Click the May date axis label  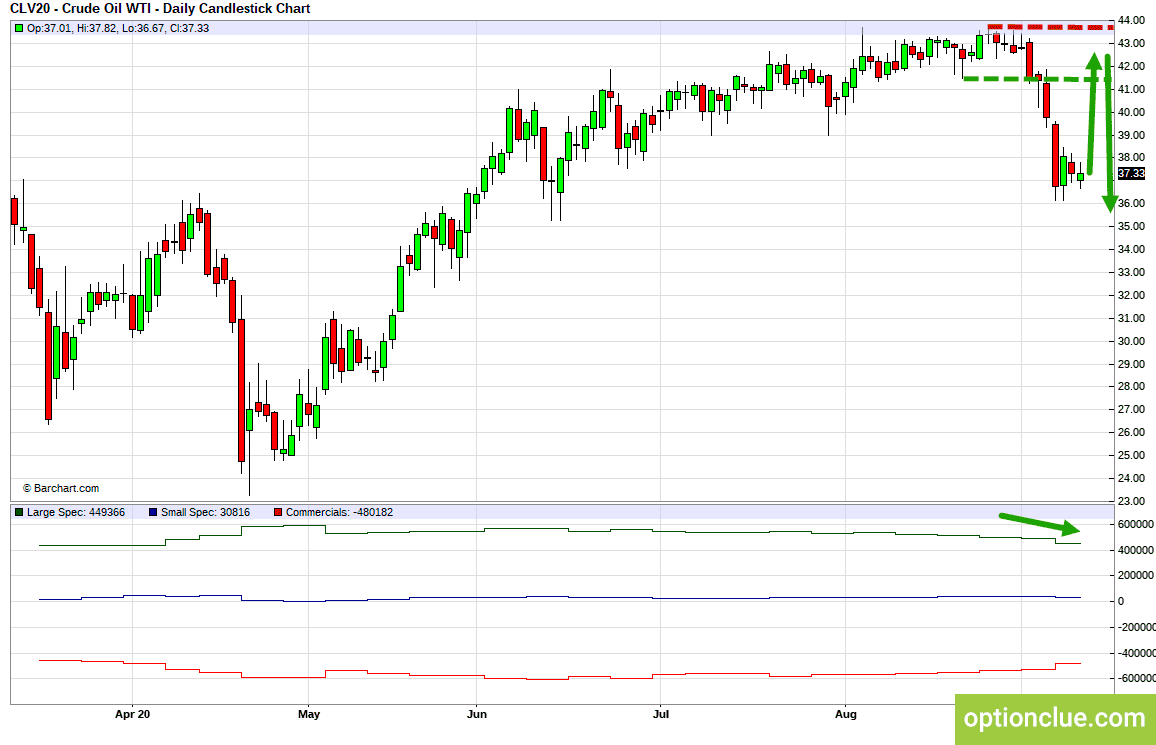(309, 714)
